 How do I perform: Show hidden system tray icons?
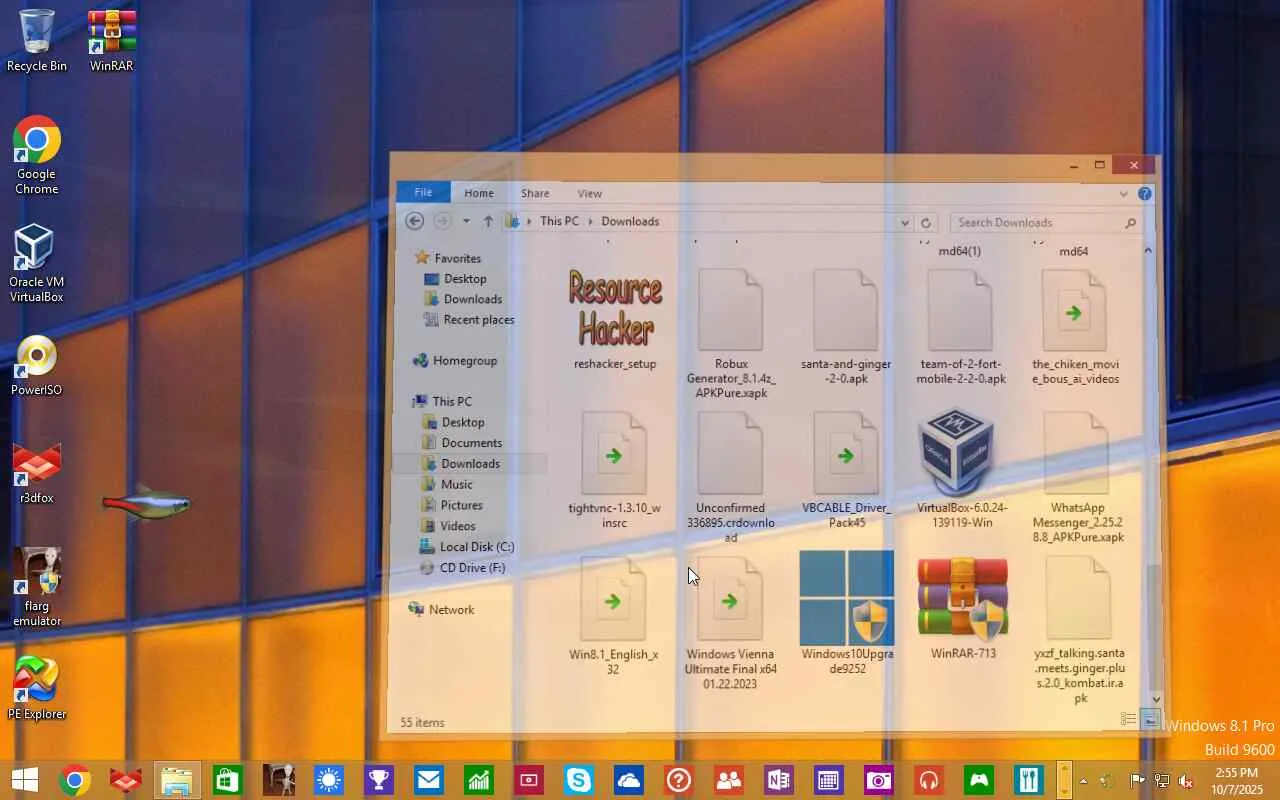[x=1083, y=781]
